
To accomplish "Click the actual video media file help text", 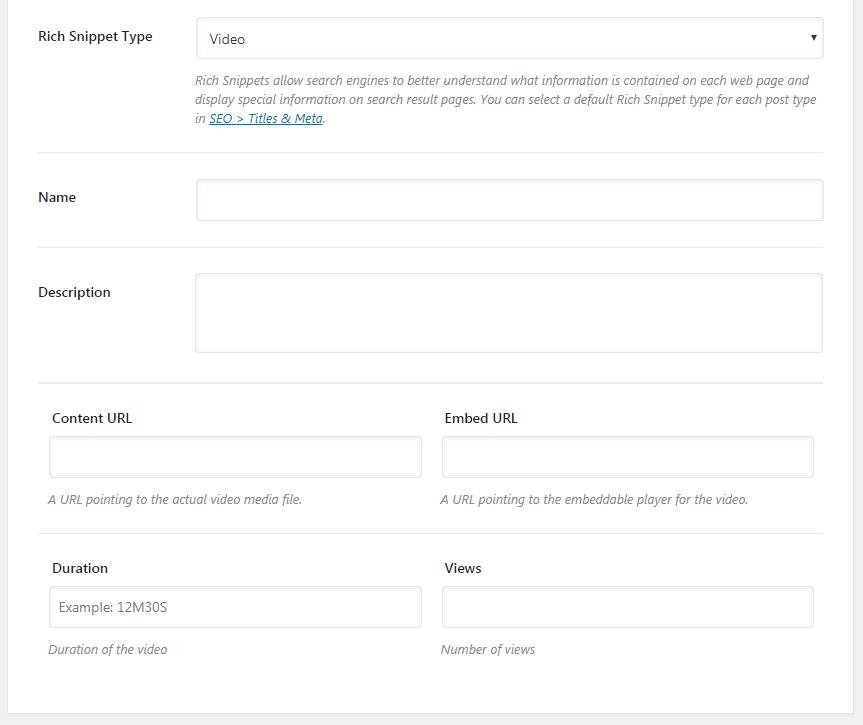I will click(x=175, y=499).
